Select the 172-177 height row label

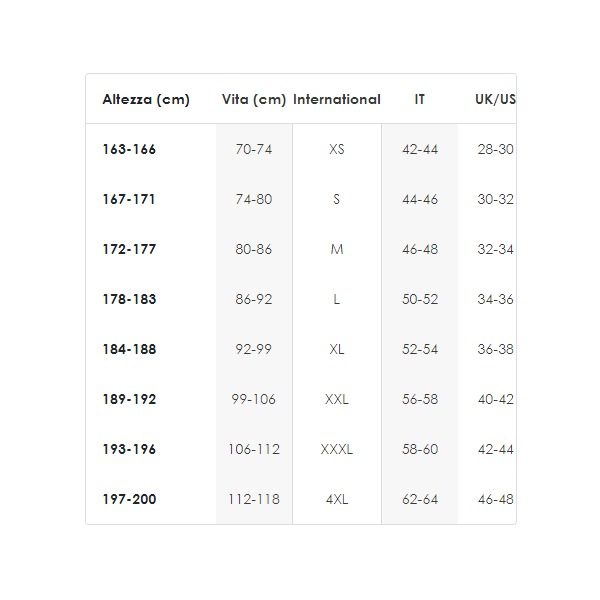[129, 250]
